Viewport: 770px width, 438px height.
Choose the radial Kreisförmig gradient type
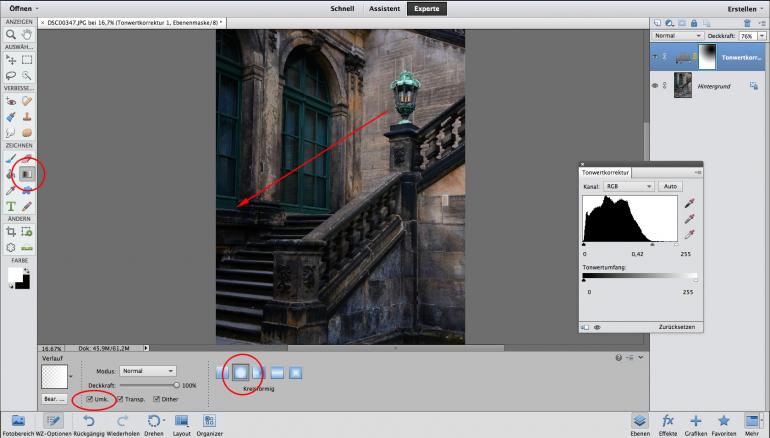[x=240, y=373]
